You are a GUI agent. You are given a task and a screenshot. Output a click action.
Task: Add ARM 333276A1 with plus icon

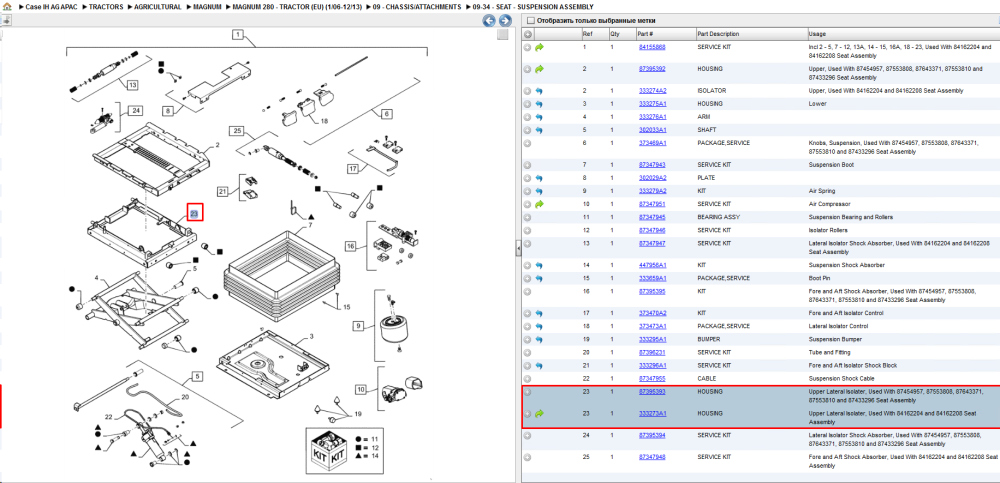527,117
